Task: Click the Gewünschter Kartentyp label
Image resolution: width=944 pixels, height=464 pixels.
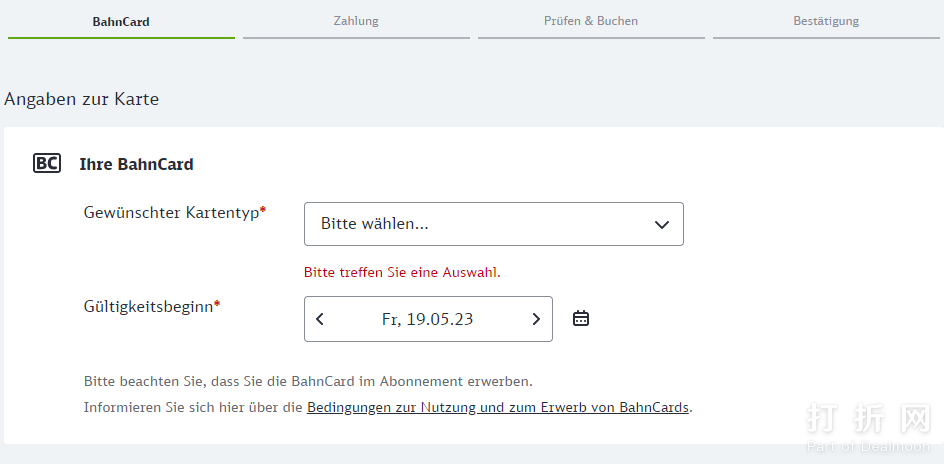Action: coord(174,212)
